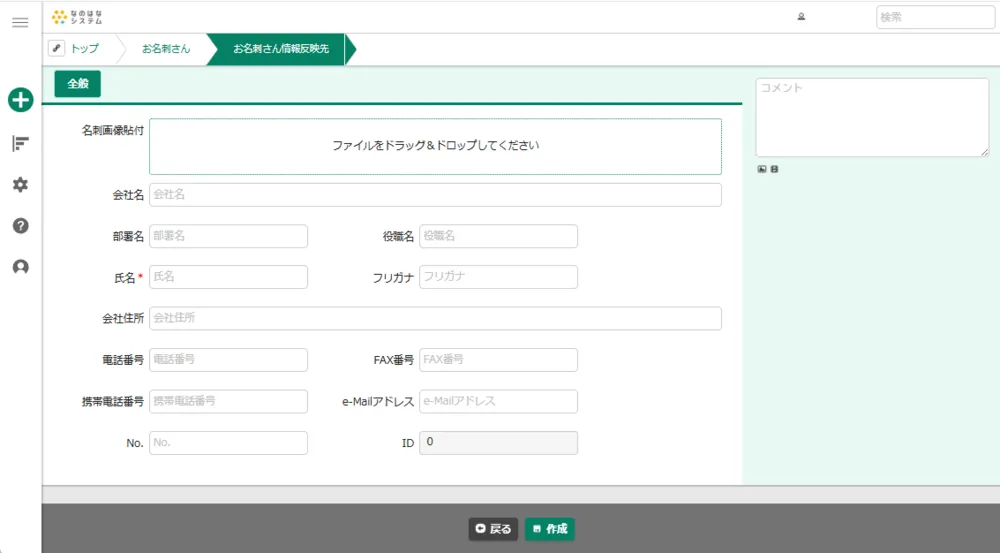Click the 作成 button

[550, 529]
